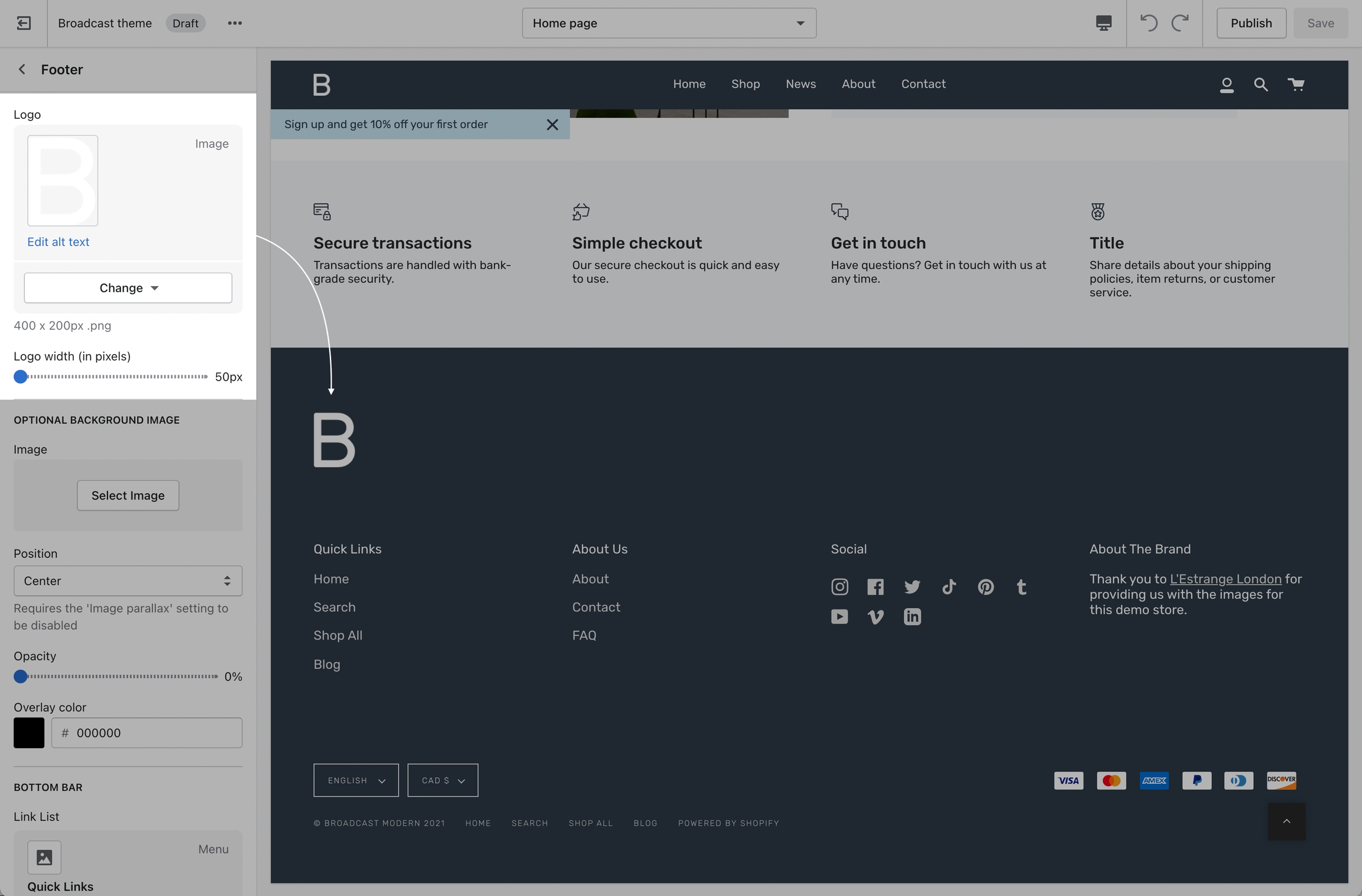Click the Instagram icon in the Social column
Image resolution: width=1362 pixels, height=896 pixels.
(x=839, y=587)
